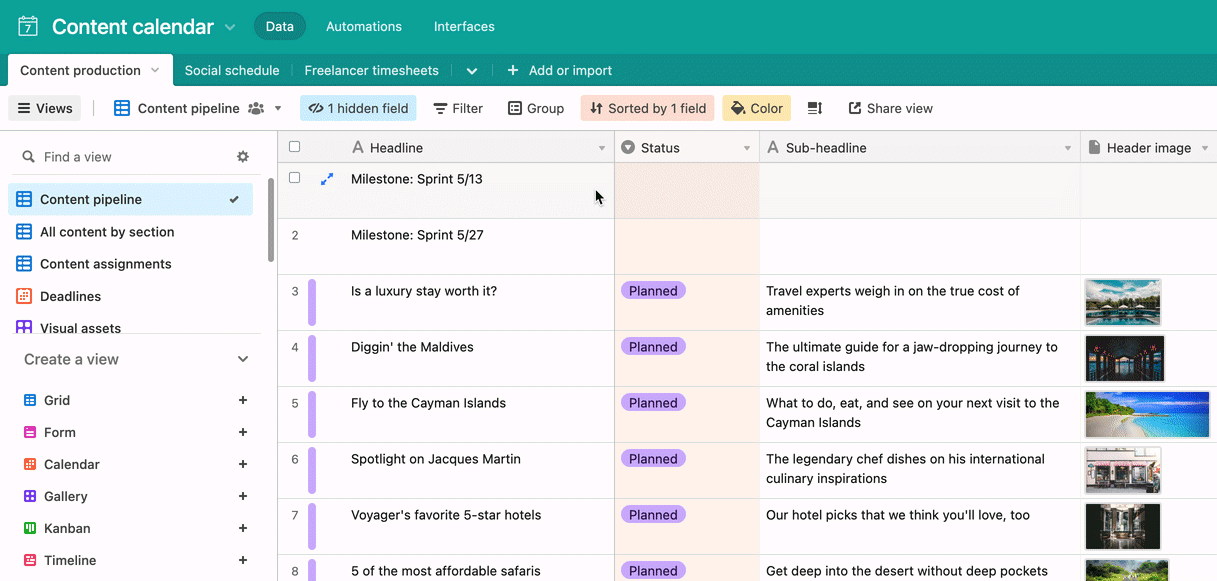Select the header checkbox to select all rows
The image size is (1217, 581).
pos(294,146)
